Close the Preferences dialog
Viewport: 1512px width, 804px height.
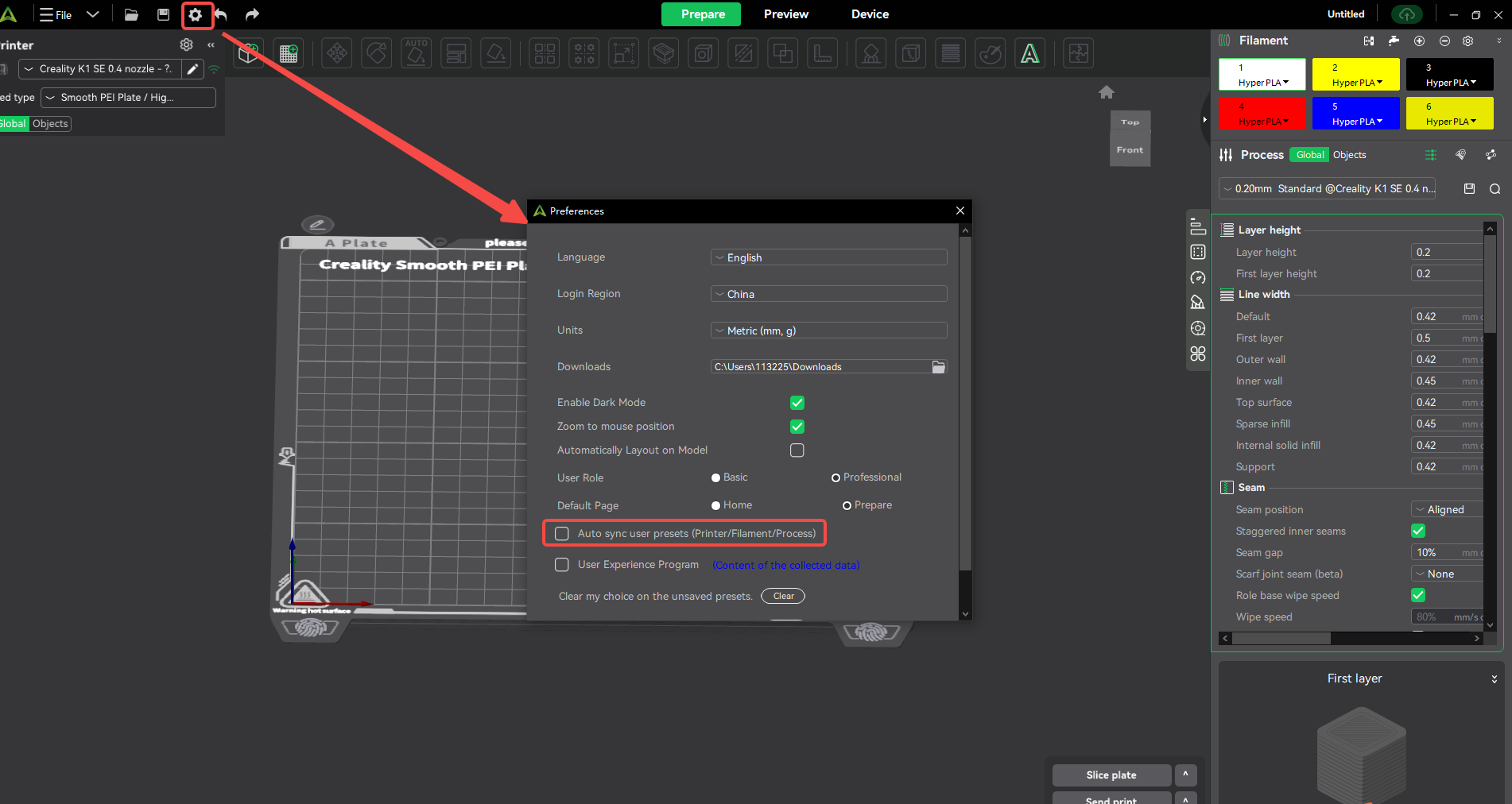[960, 211]
